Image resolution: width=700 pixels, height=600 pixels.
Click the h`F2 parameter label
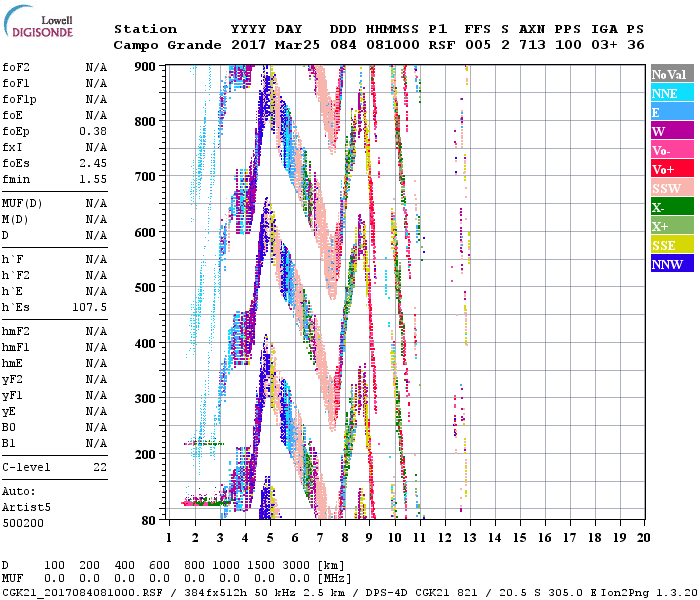pos(16,275)
